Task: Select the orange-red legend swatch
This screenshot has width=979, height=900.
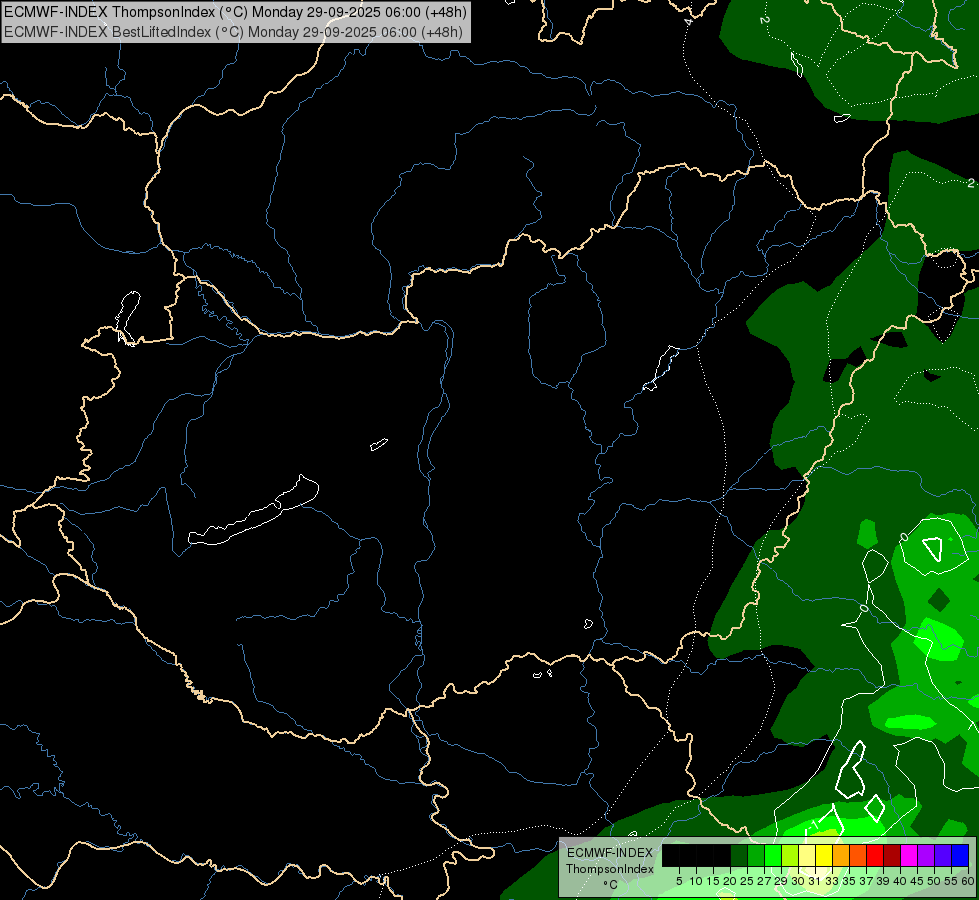Action: [x=858, y=855]
